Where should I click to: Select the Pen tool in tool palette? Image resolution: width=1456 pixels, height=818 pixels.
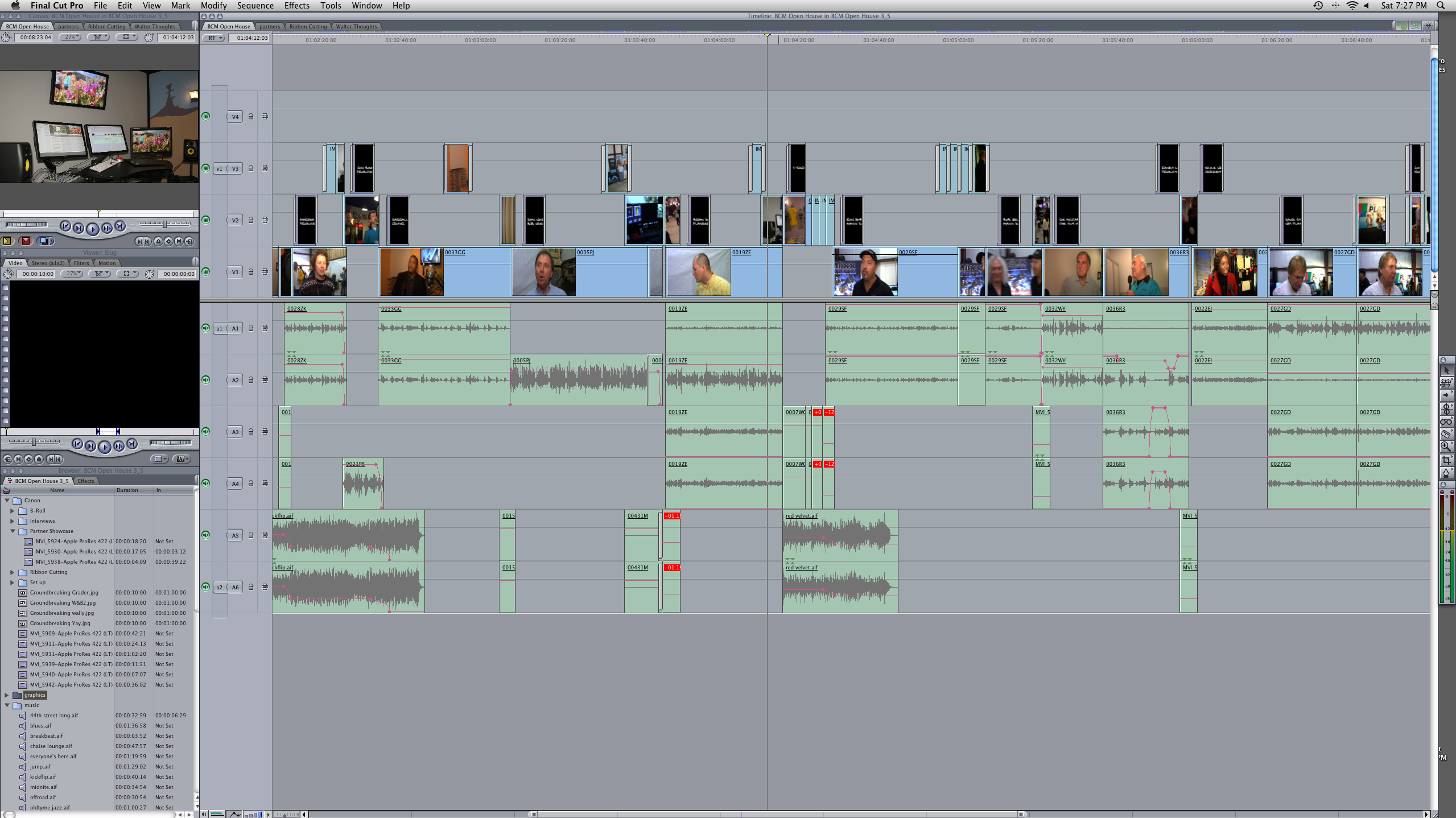pyautogui.click(x=1446, y=473)
